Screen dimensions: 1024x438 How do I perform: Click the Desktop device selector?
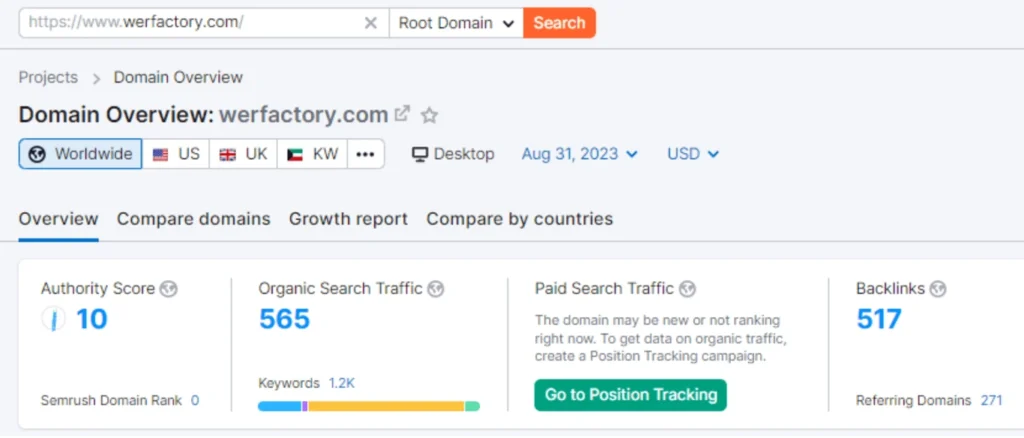[453, 154]
